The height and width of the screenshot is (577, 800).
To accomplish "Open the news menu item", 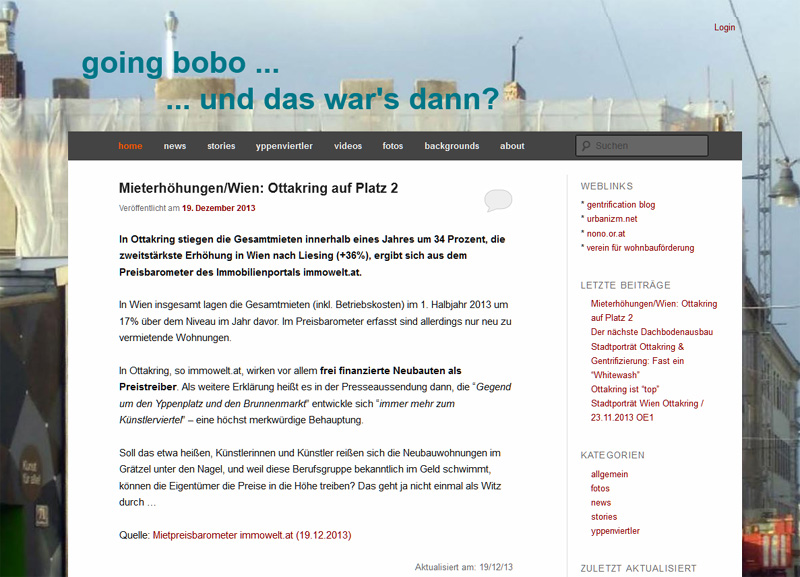I will point(174,146).
